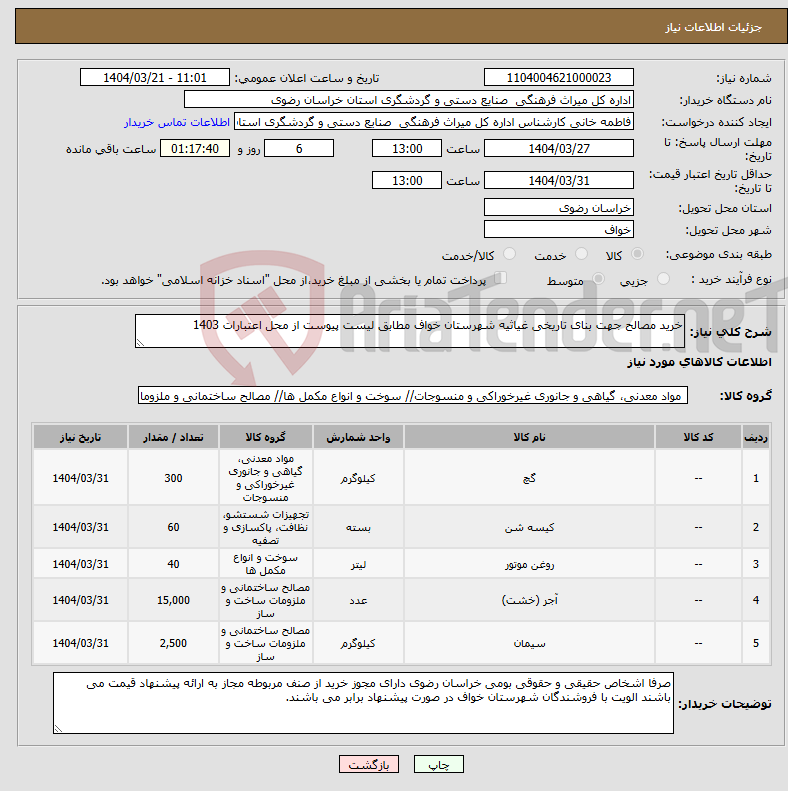
Task: Click the شرح کلی نیاز description textarea
Action: pyautogui.click(x=410, y=331)
